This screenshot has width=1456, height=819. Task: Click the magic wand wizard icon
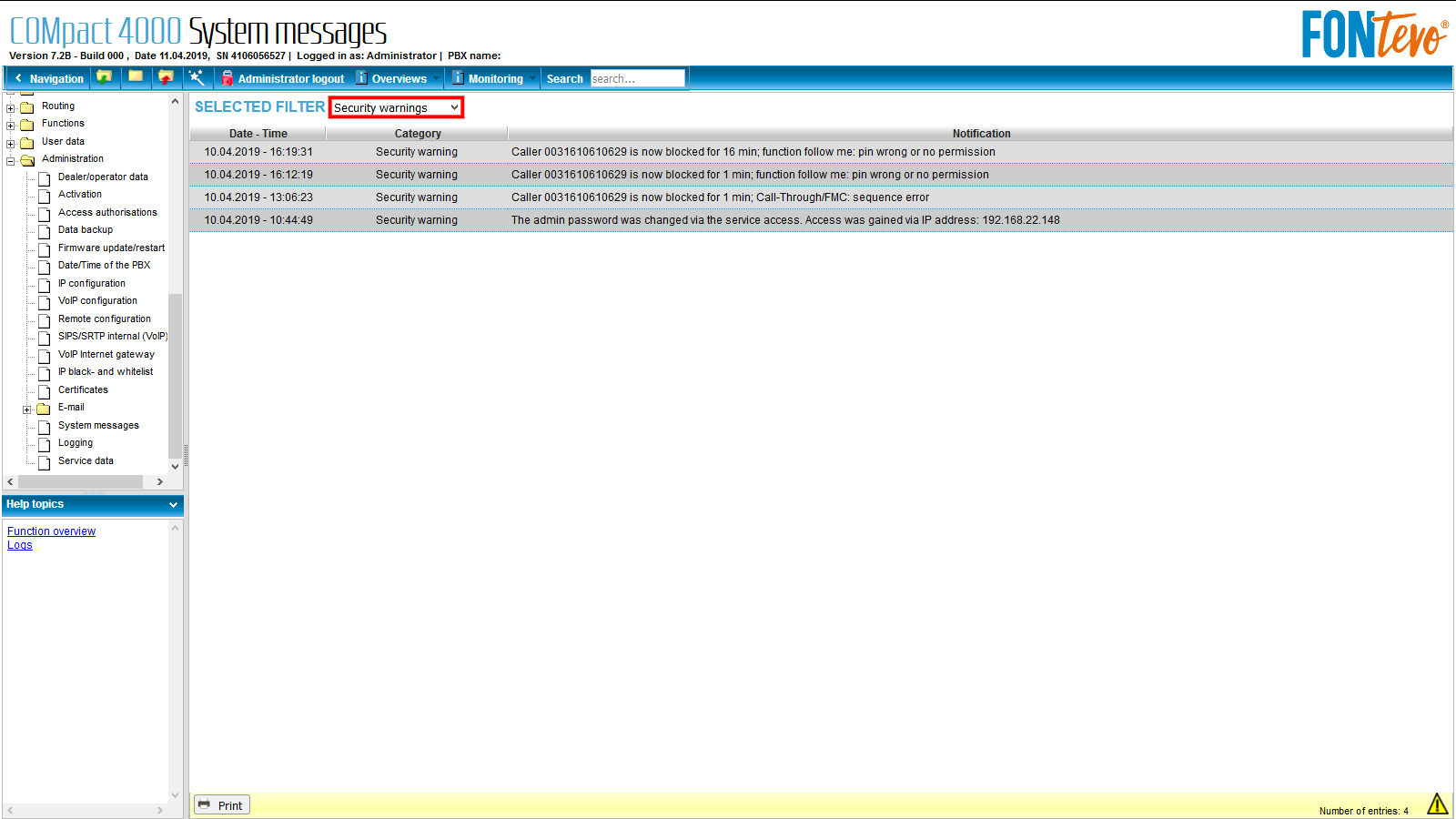click(x=197, y=77)
